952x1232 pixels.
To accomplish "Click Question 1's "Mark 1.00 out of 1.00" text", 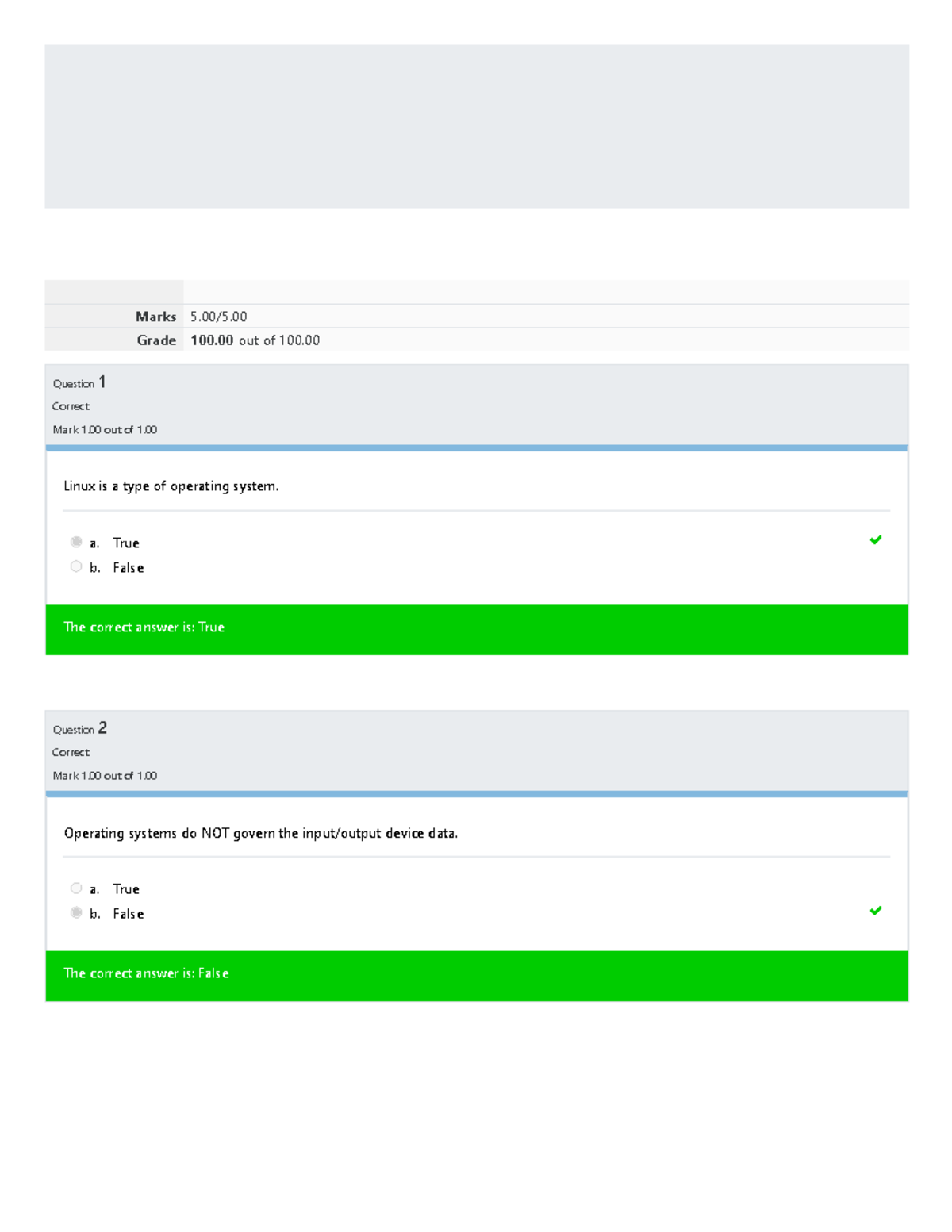I will tap(105, 430).
